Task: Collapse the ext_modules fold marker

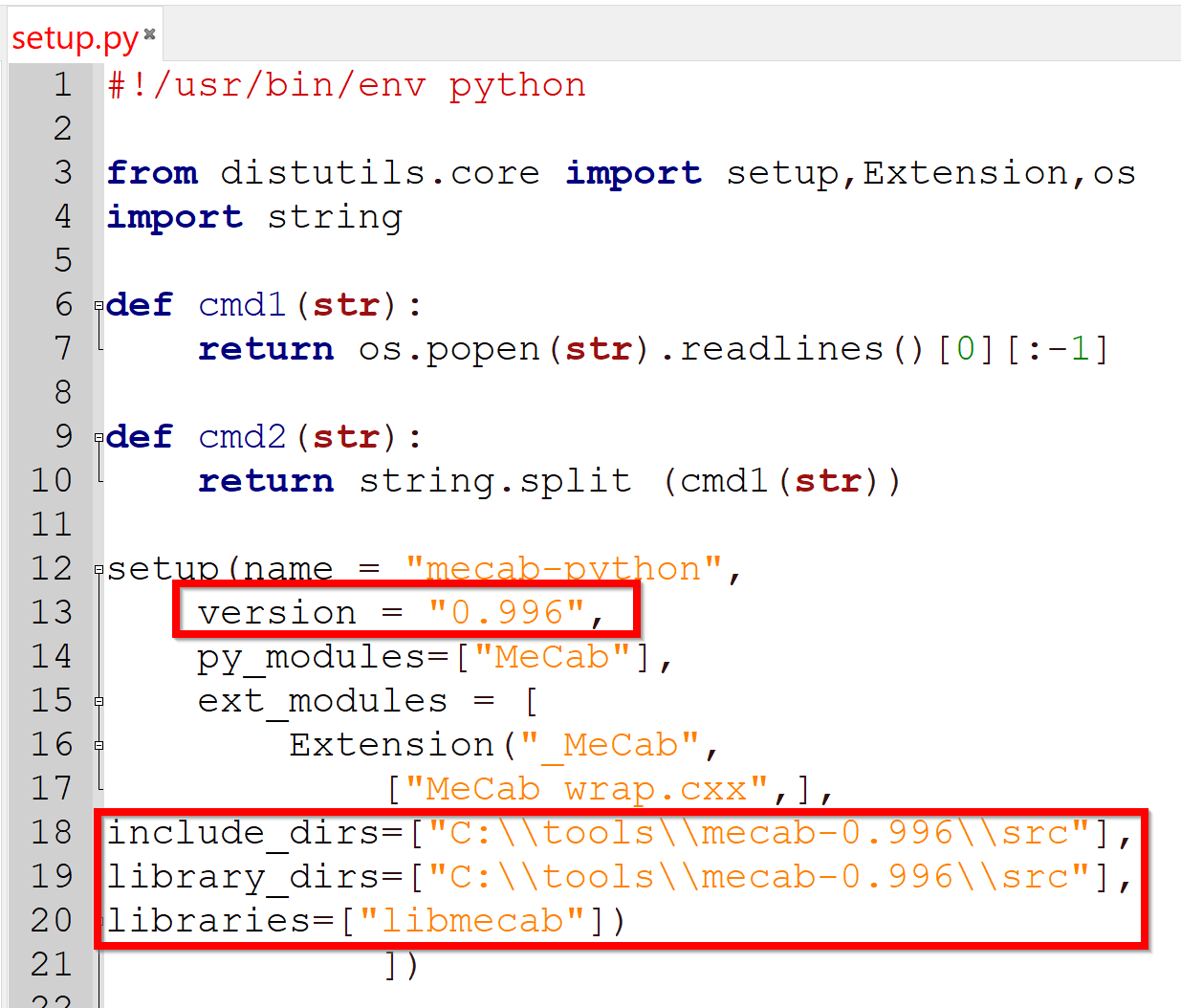Action: tap(98, 702)
